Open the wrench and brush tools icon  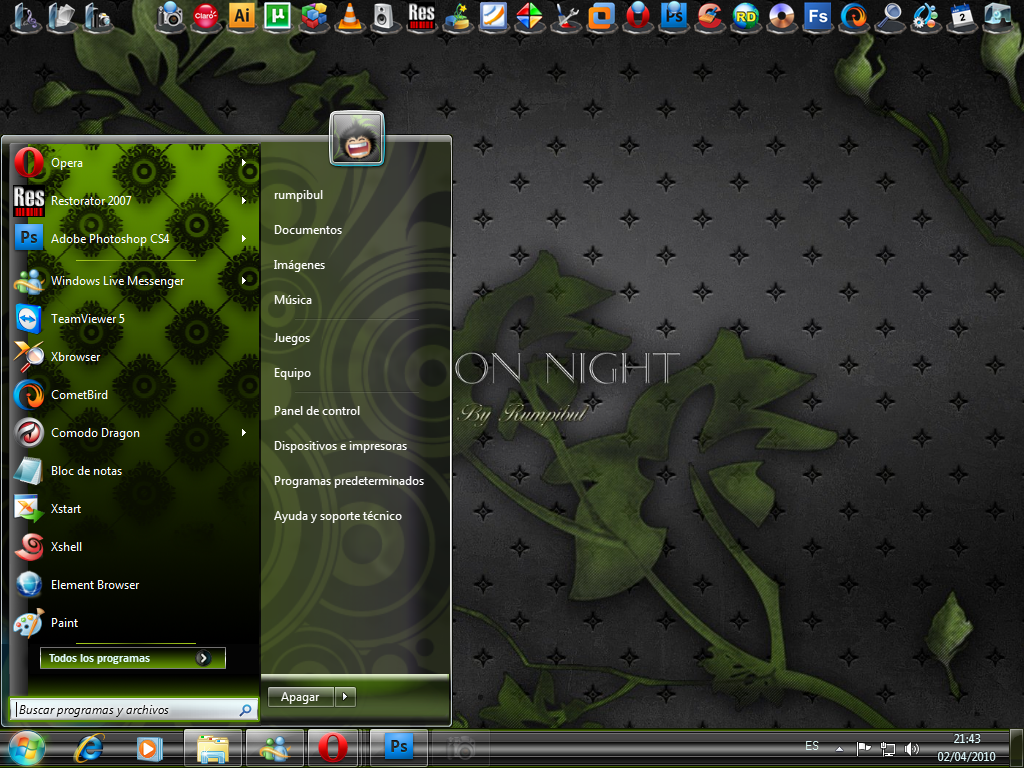pos(565,17)
